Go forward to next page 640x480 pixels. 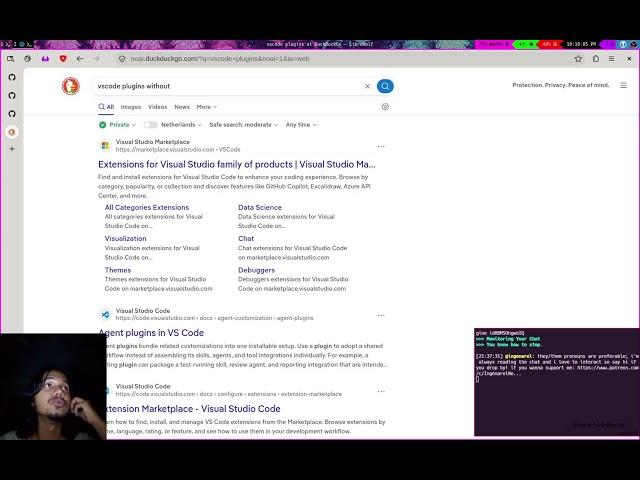[96, 59]
